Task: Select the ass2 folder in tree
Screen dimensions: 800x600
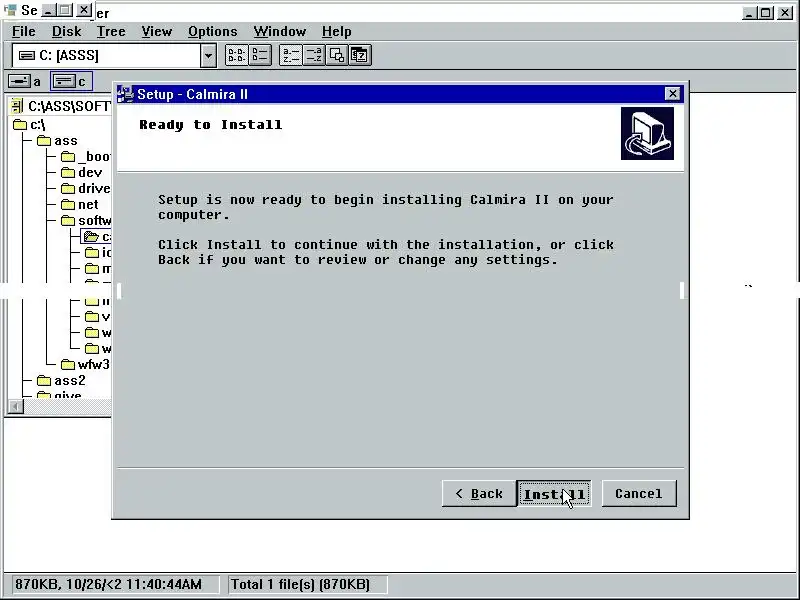Action: point(61,381)
